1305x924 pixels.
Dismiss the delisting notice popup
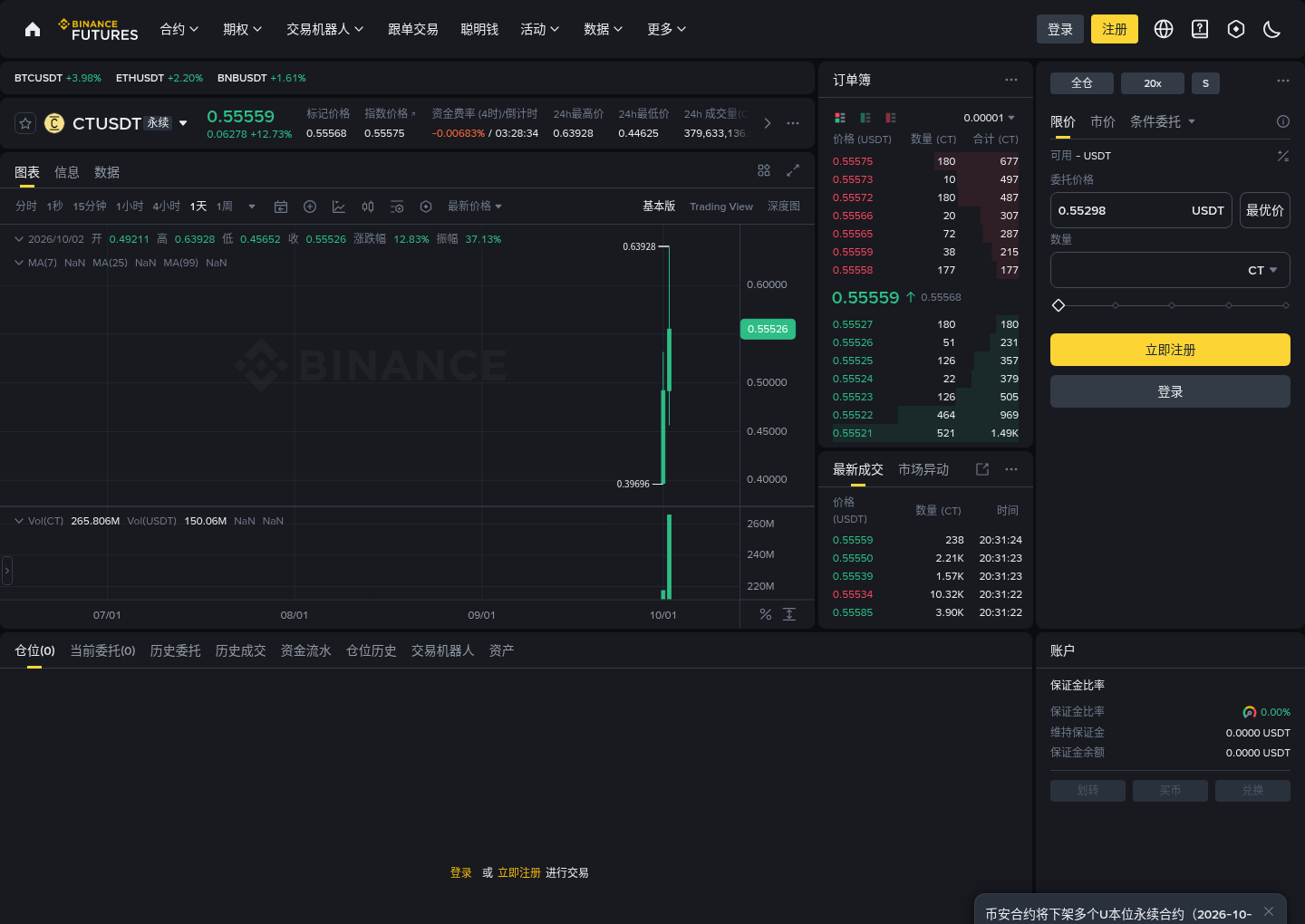coord(1269,911)
